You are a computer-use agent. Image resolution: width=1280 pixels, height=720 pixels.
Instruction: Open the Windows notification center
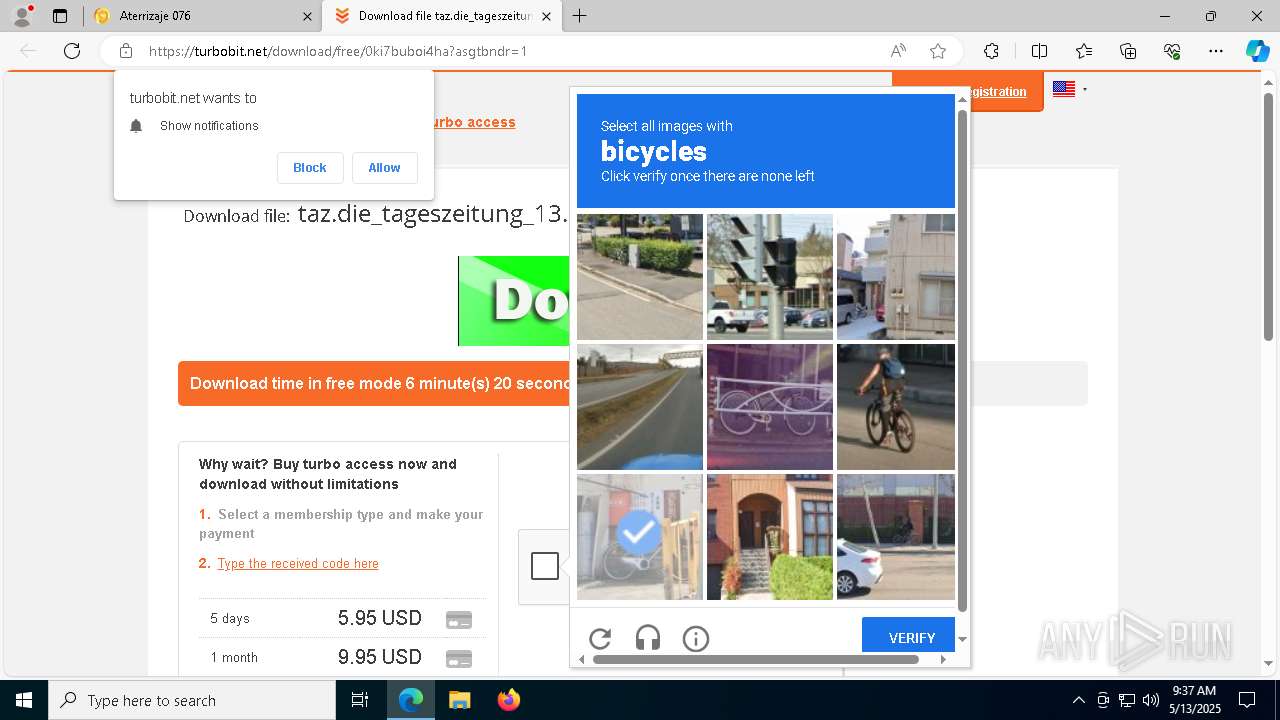[x=1247, y=700]
